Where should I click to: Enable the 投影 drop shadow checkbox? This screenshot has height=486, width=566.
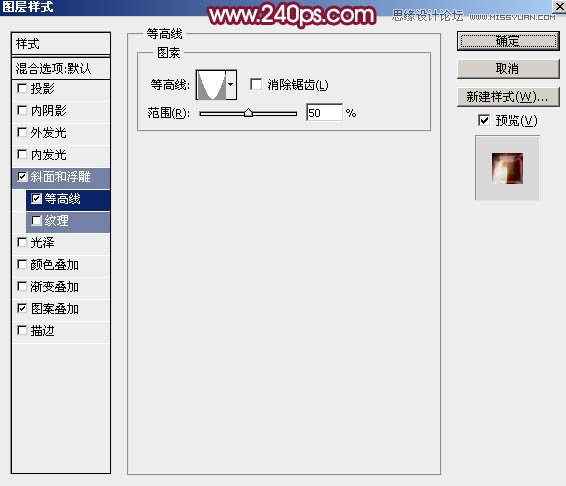(x=22, y=88)
